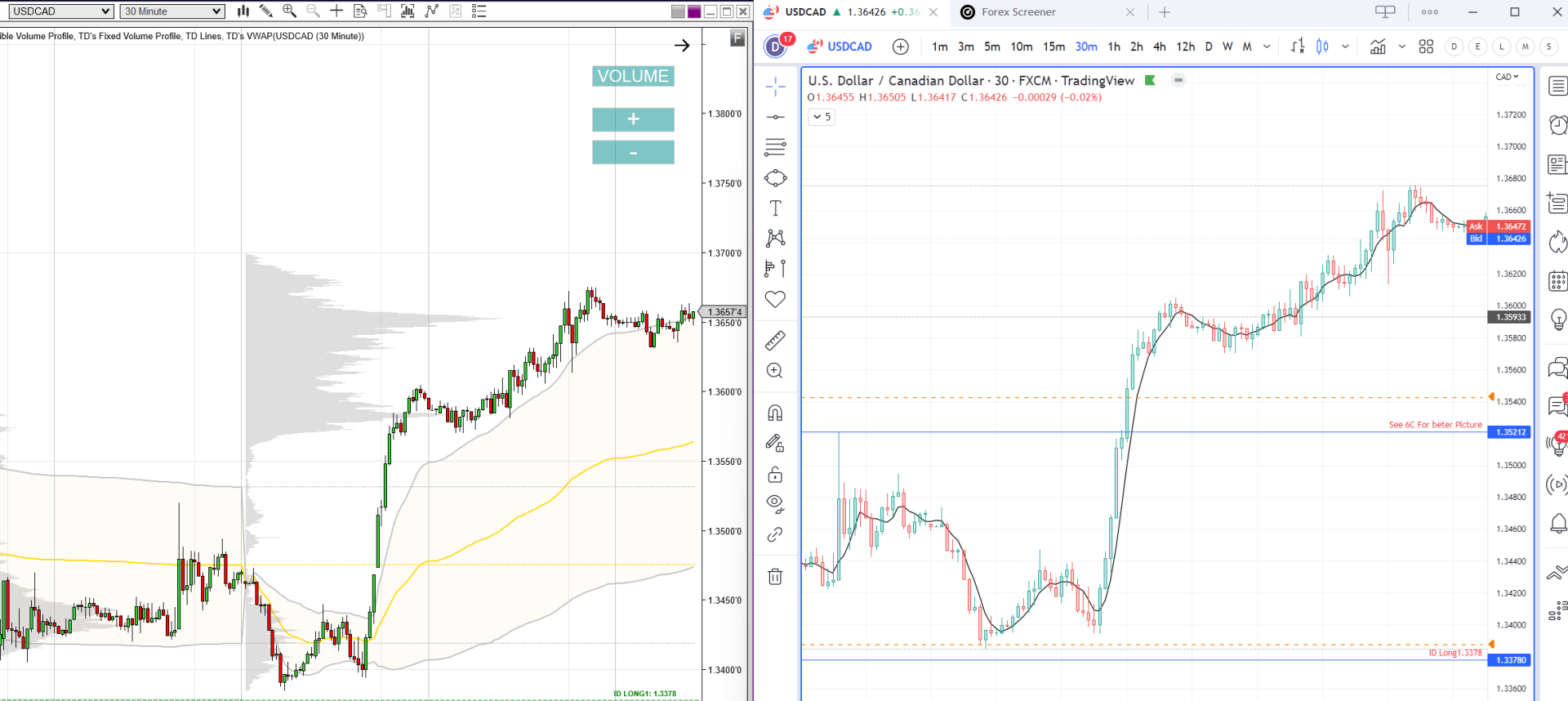Switch to the Forex Screener tab

click(x=1018, y=12)
